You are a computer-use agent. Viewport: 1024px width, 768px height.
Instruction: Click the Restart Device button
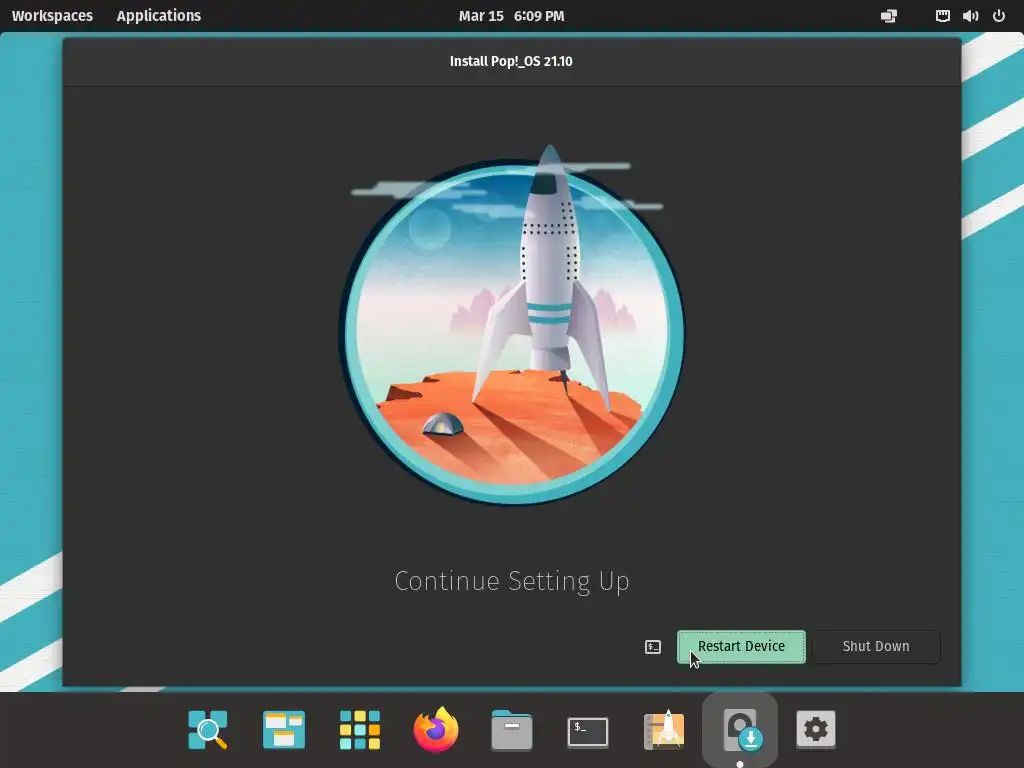(x=741, y=647)
